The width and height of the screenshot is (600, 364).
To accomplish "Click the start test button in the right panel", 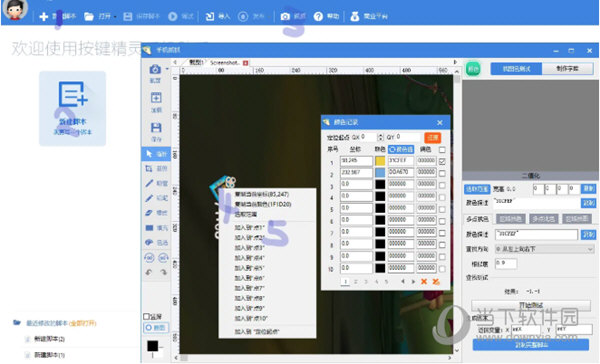I will (531, 305).
